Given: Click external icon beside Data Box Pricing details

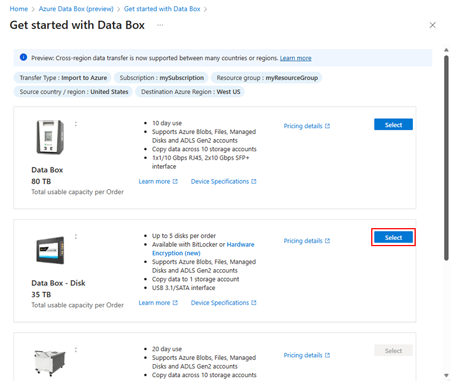Looking at the screenshot, I should pyautogui.click(x=327, y=126).
